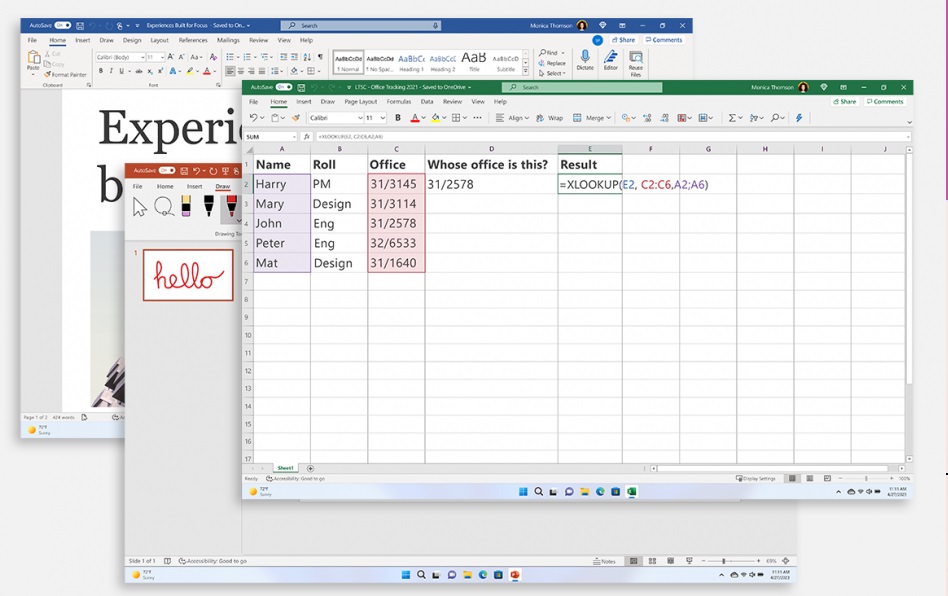948x596 pixels.
Task: Open Insert tab in PowerPoint
Action: (194, 186)
